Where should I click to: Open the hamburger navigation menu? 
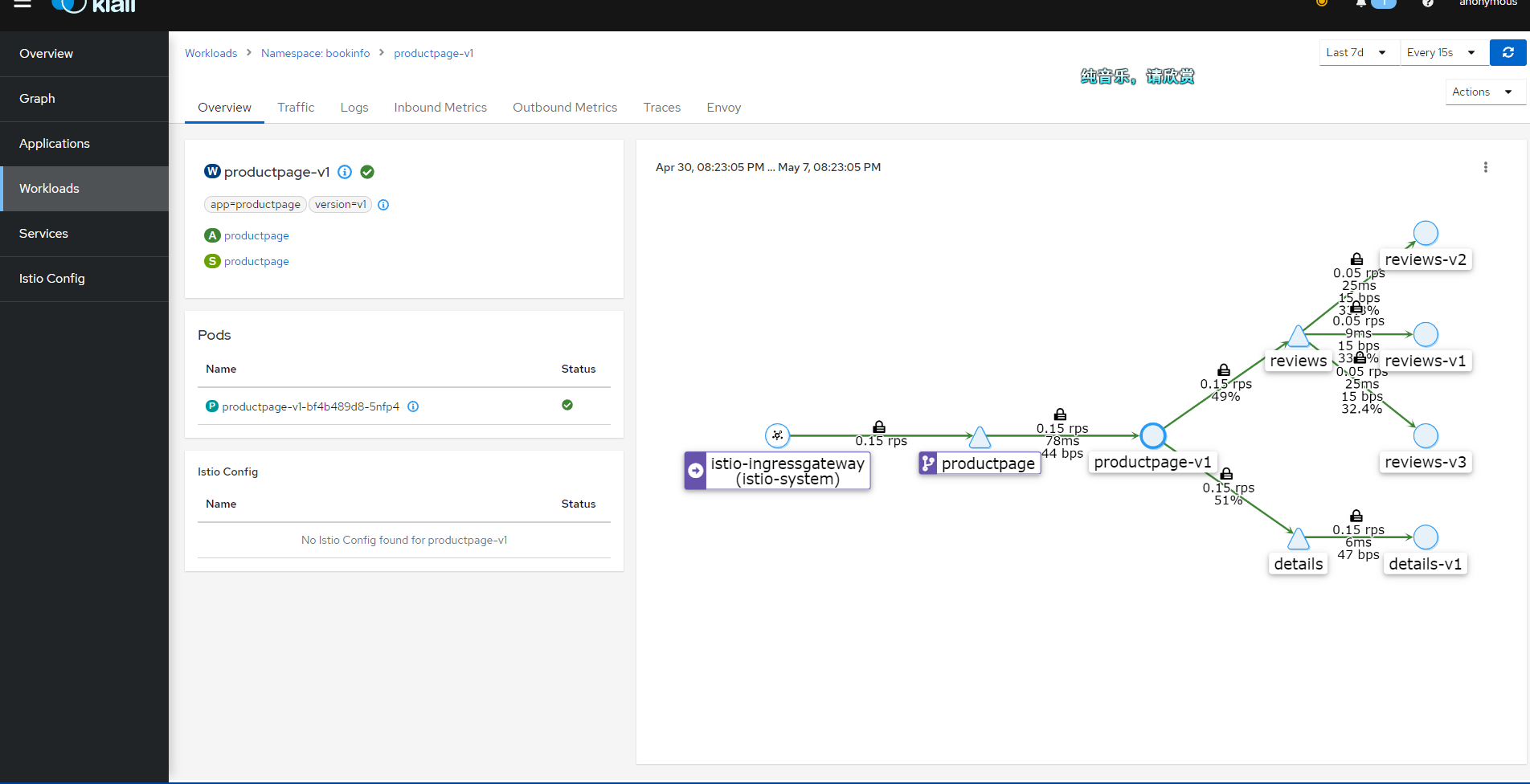[22, 4]
